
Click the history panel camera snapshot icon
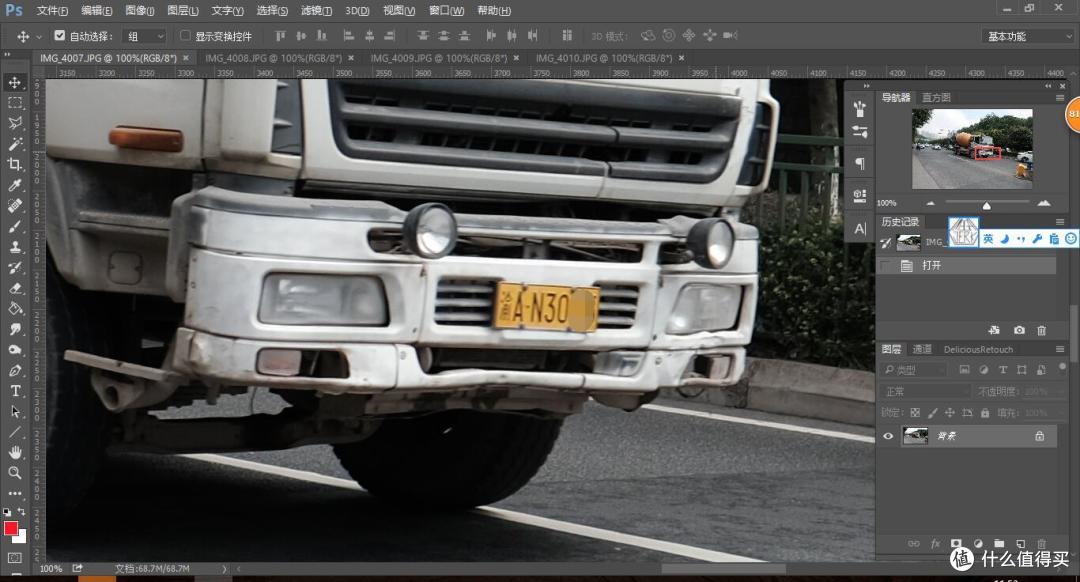pos(1019,330)
